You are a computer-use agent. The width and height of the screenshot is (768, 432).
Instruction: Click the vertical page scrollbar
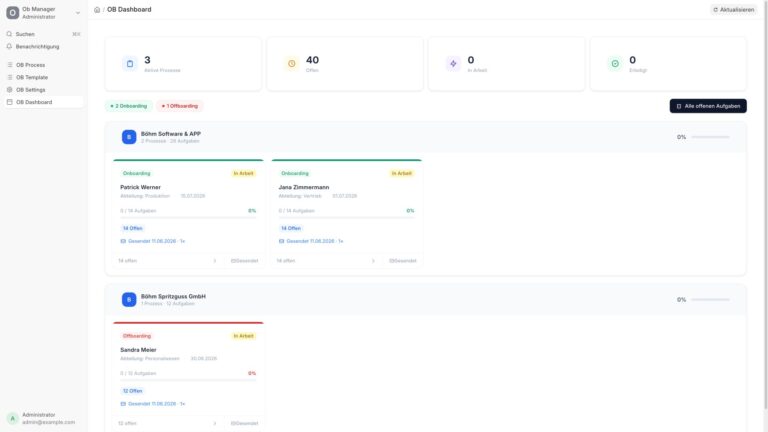[x=766, y=206]
